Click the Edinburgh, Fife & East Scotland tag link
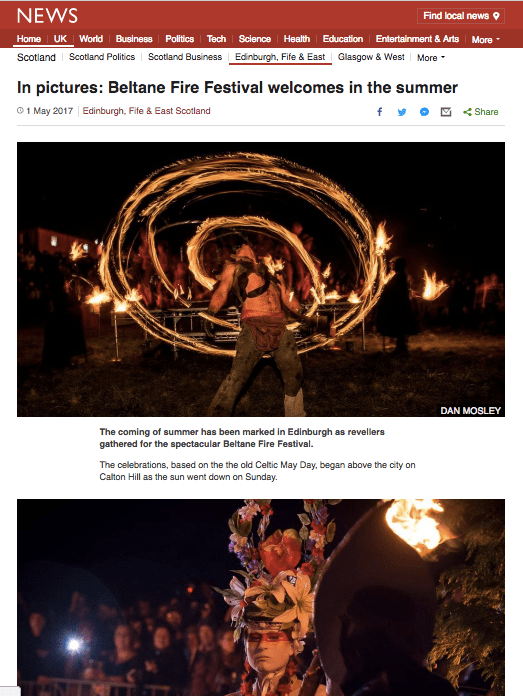The height and width of the screenshot is (696, 523). (x=147, y=111)
